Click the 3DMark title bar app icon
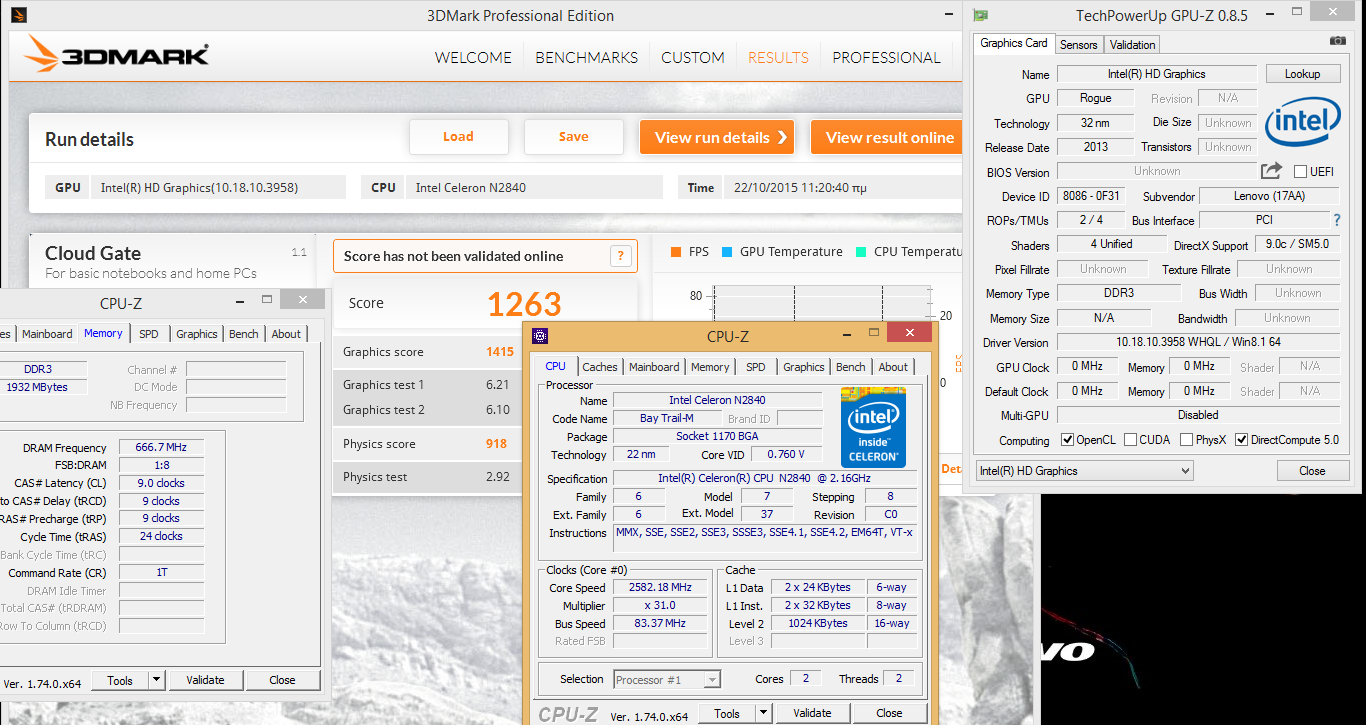 click(20, 15)
